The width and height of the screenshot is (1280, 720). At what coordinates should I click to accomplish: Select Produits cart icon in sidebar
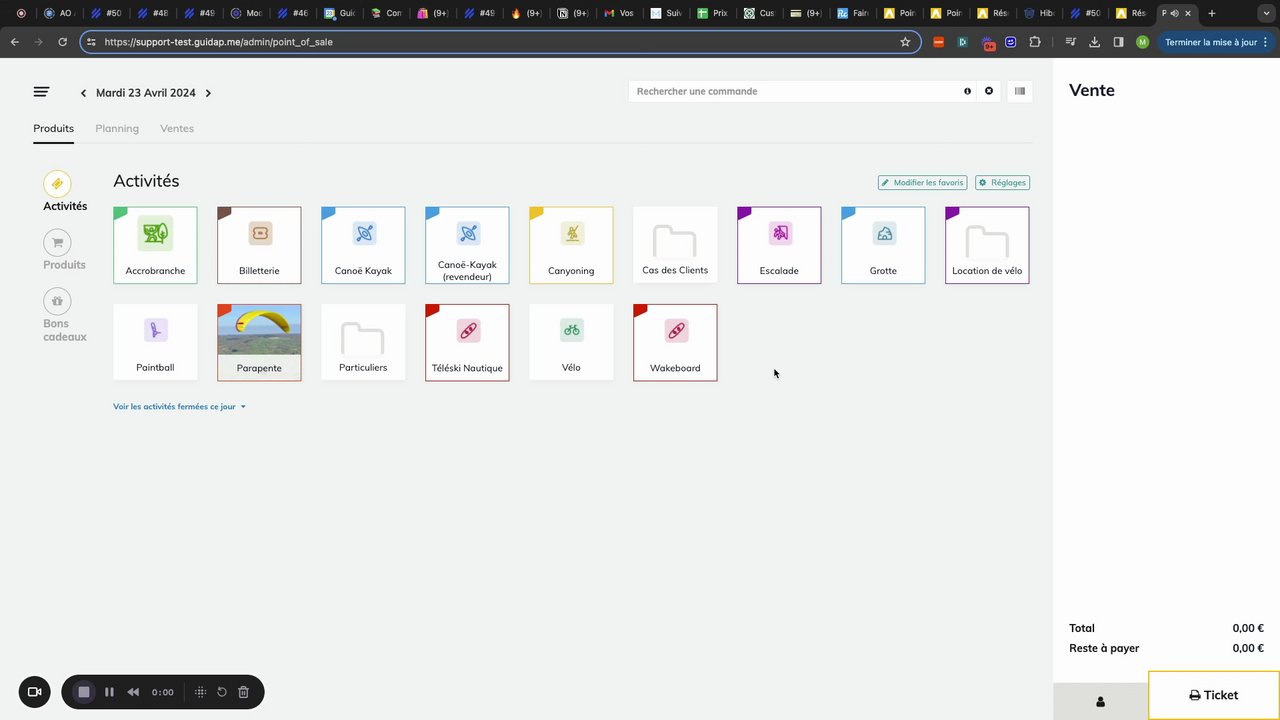(57, 242)
